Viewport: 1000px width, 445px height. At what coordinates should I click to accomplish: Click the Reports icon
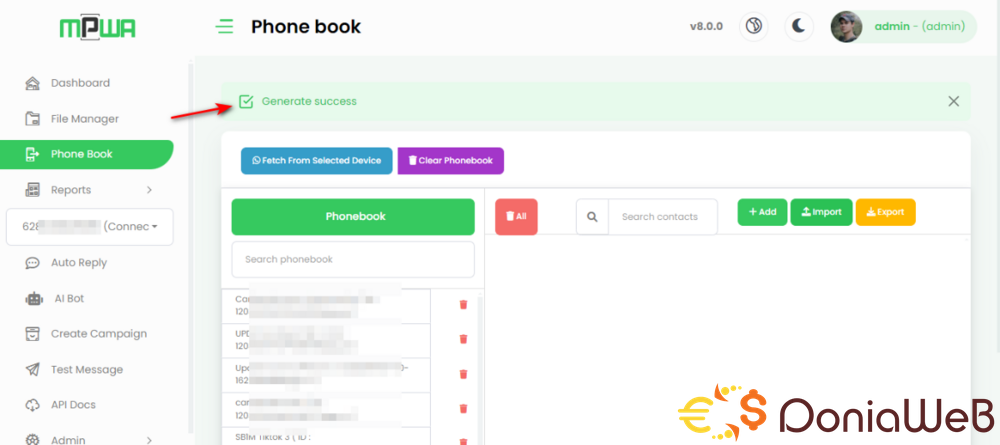click(33, 190)
